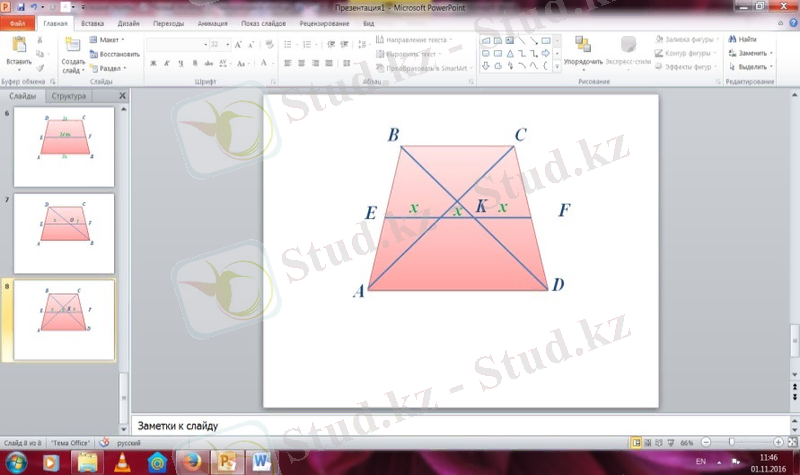Viewport: 800px width, 475px height.
Task: Open the Вставка ribbon tab
Action: (92, 22)
